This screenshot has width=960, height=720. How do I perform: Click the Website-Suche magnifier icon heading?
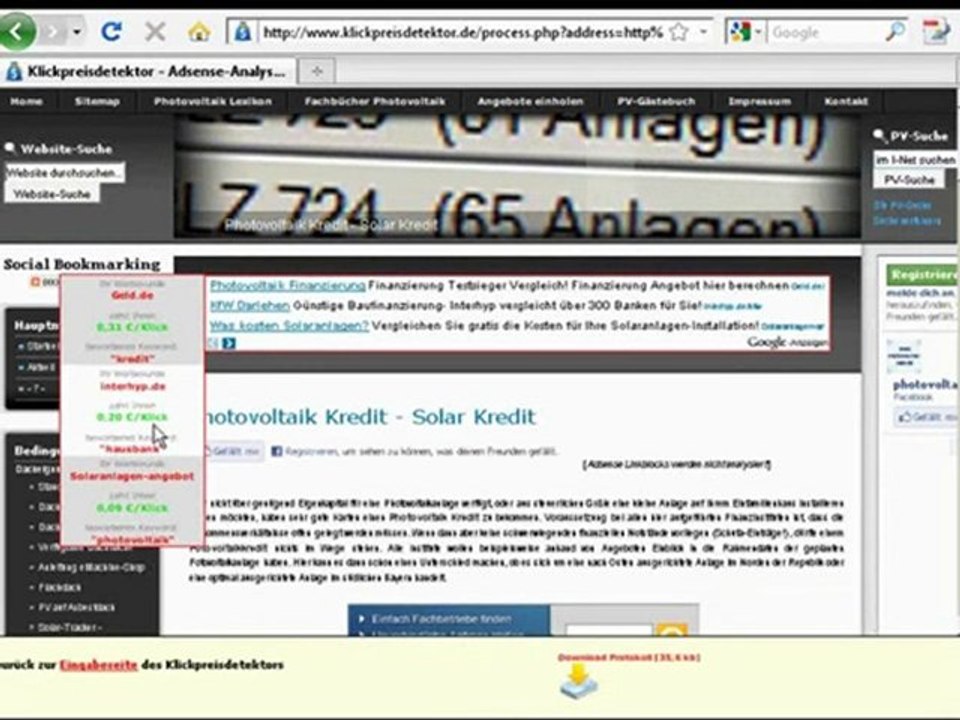[10, 148]
